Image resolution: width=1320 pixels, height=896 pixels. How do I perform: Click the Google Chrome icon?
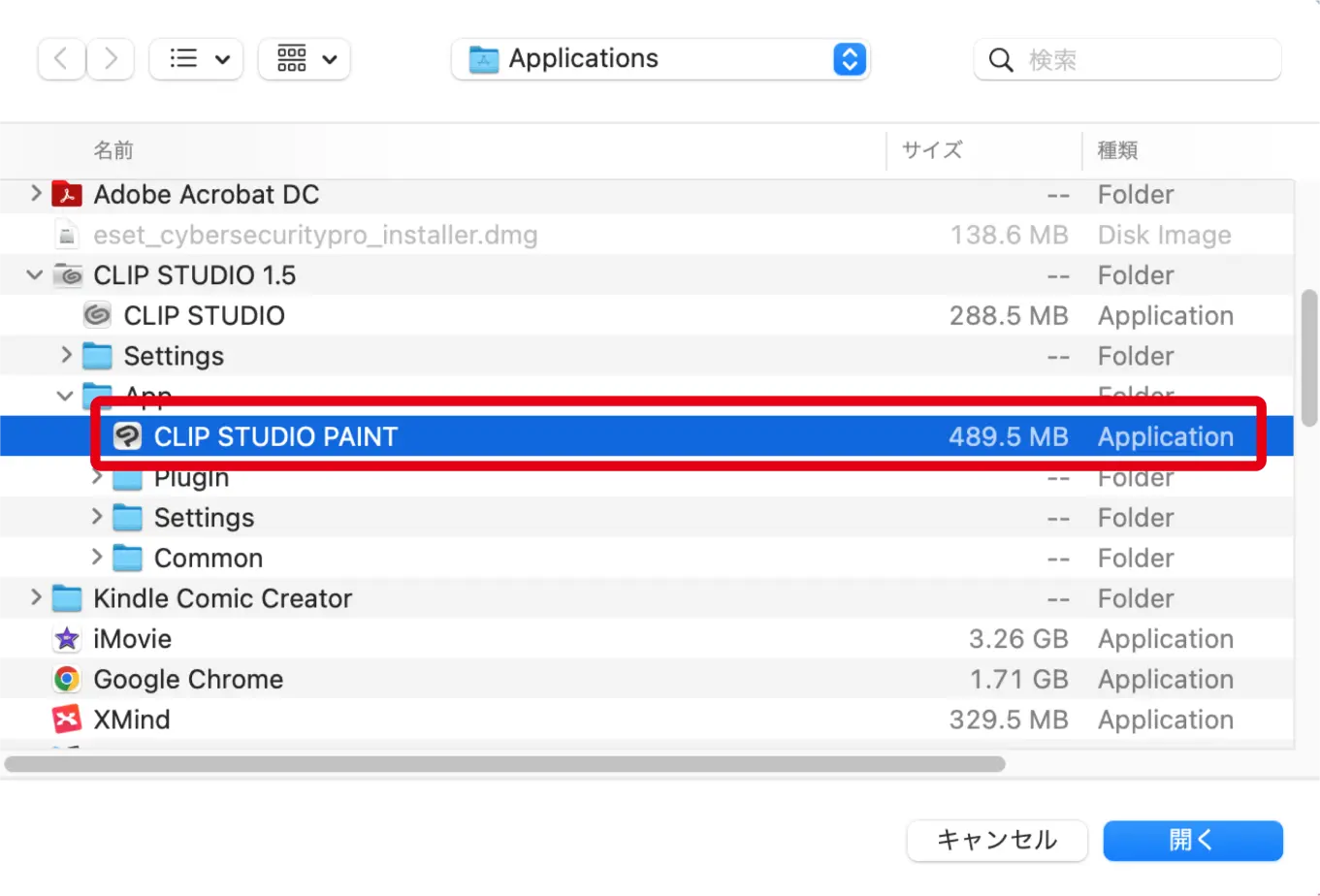click(66, 680)
